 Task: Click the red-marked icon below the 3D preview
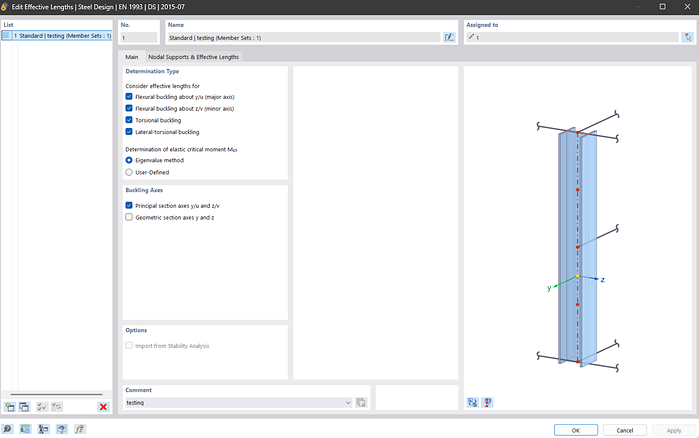point(488,402)
